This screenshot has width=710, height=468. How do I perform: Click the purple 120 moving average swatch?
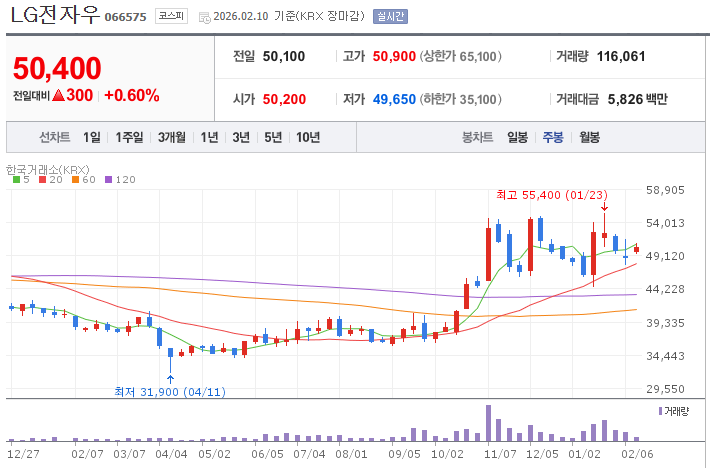click(108, 180)
